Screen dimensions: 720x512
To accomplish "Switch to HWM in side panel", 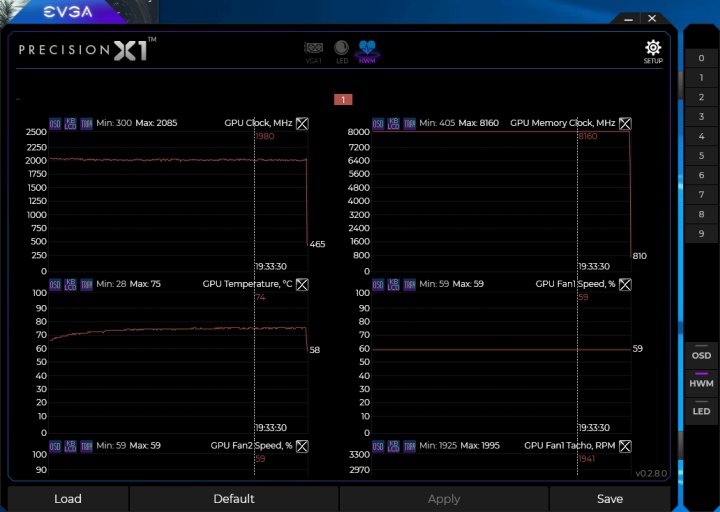I will [x=701, y=382].
